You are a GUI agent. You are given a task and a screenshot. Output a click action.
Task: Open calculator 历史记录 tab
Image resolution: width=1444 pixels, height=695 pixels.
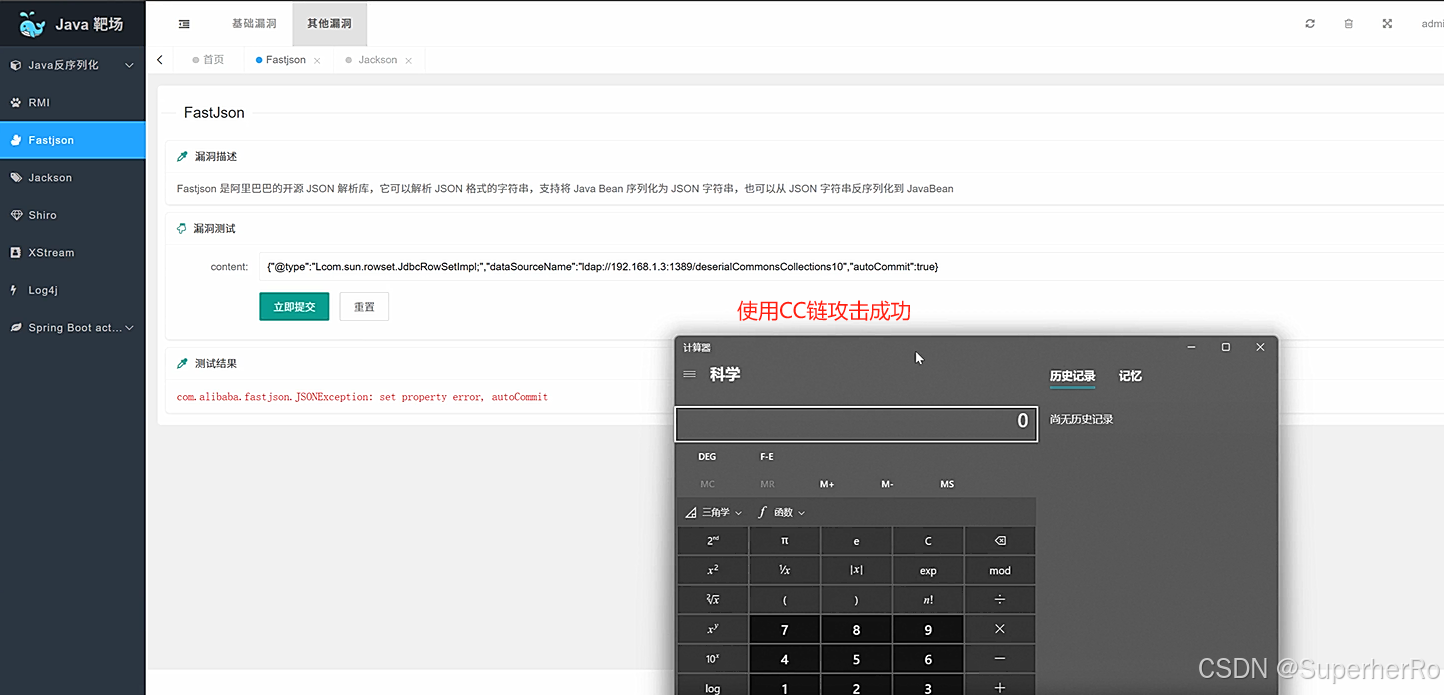pyautogui.click(x=1072, y=376)
